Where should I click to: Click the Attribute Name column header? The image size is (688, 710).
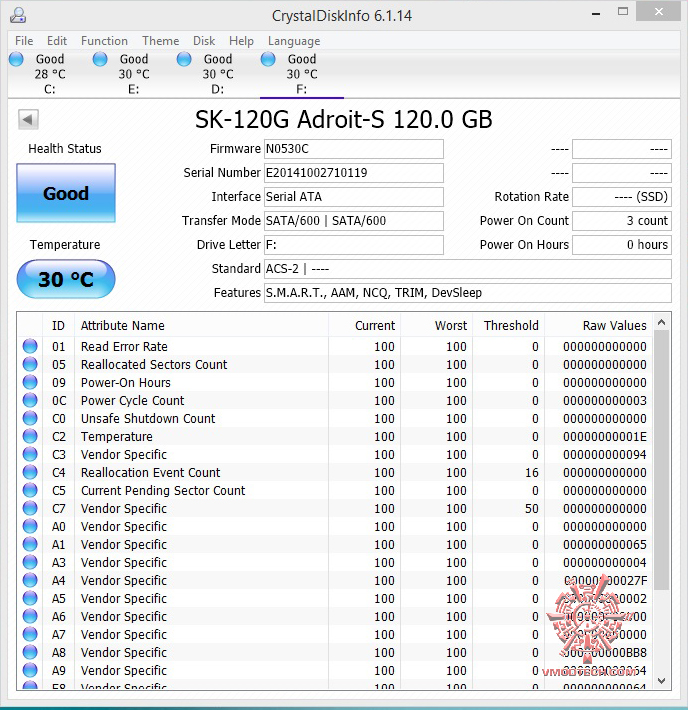point(201,326)
